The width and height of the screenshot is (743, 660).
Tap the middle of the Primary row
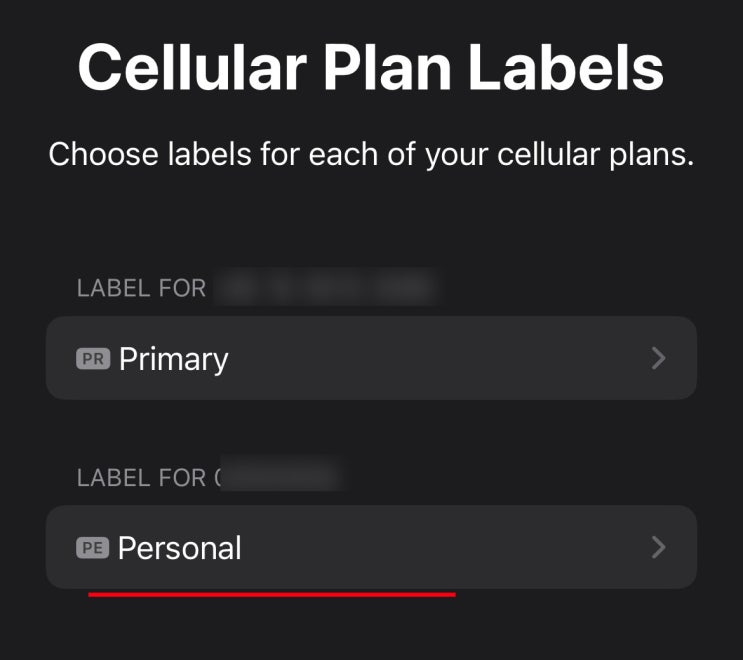click(371, 358)
